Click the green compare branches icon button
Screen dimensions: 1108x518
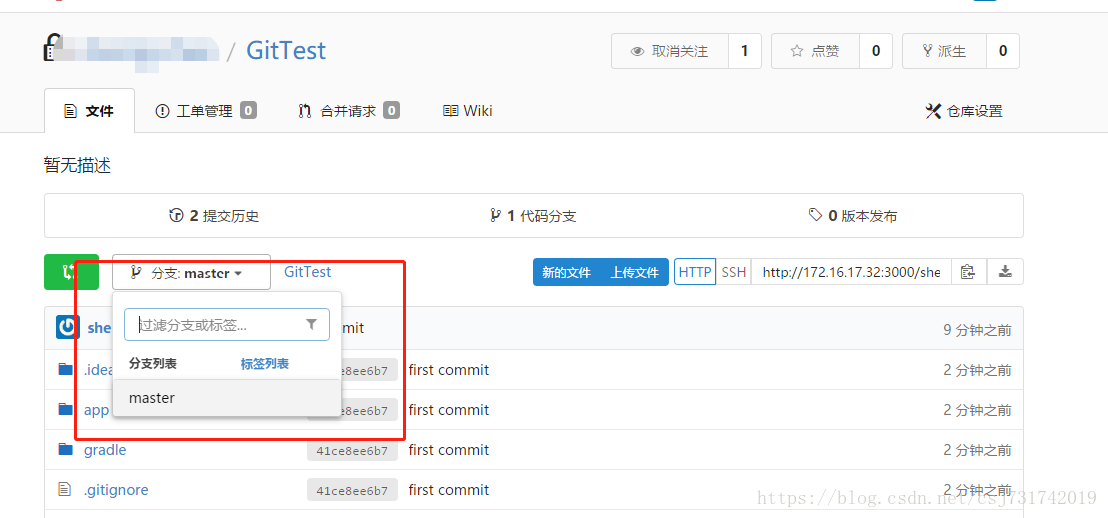click(x=71, y=272)
